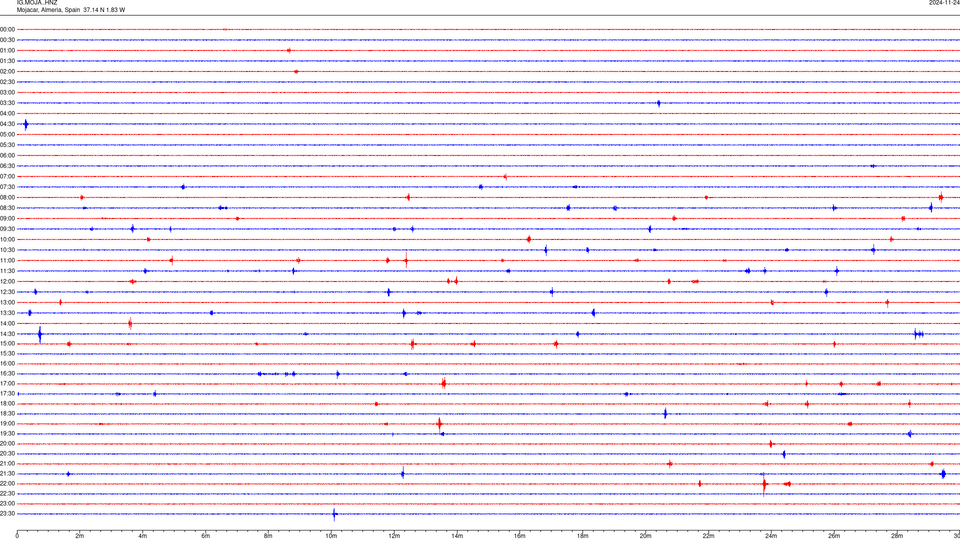This screenshot has height=540, width=960.
Task: Click the 'Mojacar, Almeria, Spain 37.14 N 1.83 W' text
Action: [71, 10]
